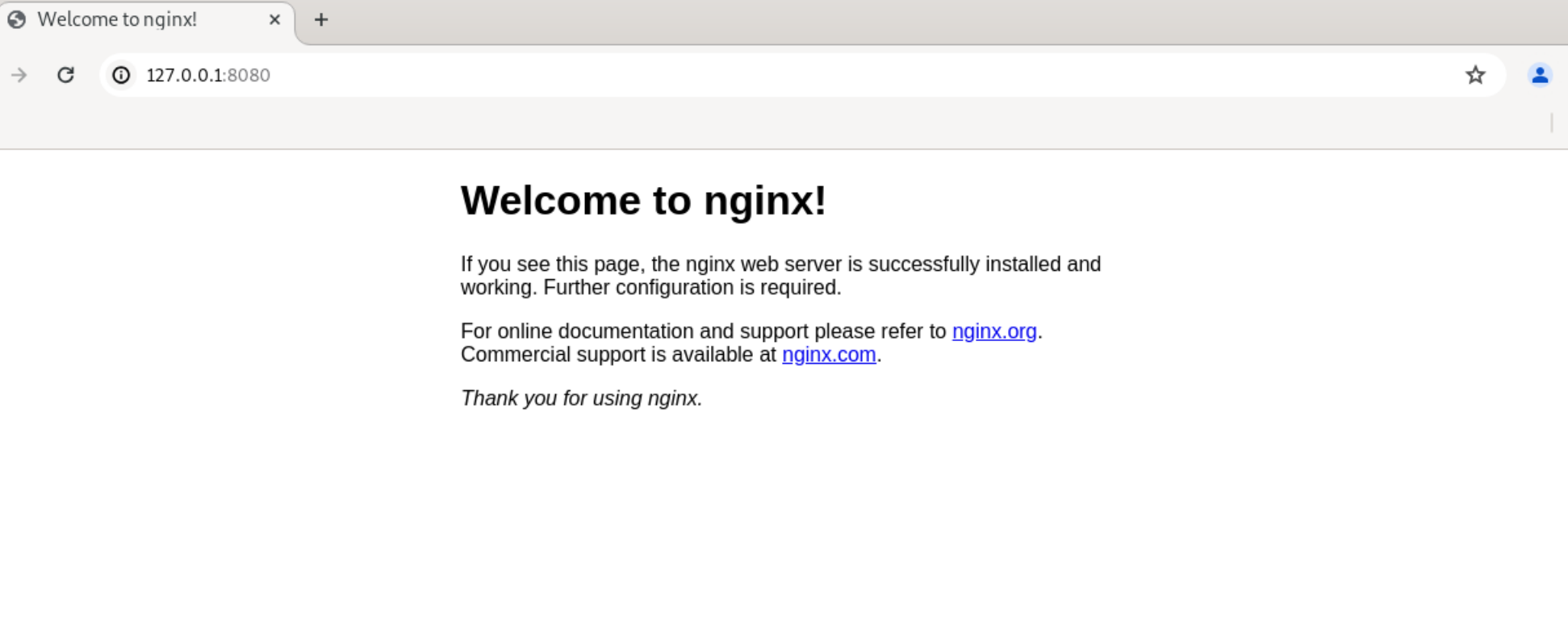The height and width of the screenshot is (633, 1568).
Task: Click the address bar showing 127.0.0.1:8080
Action: tap(801, 75)
